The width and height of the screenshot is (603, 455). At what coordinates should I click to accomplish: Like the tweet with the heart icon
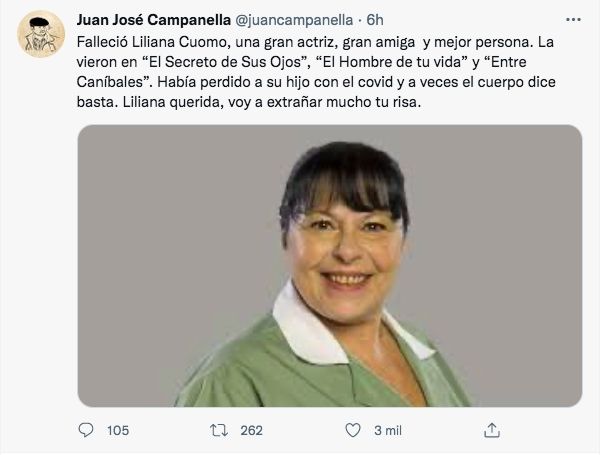[353, 430]
